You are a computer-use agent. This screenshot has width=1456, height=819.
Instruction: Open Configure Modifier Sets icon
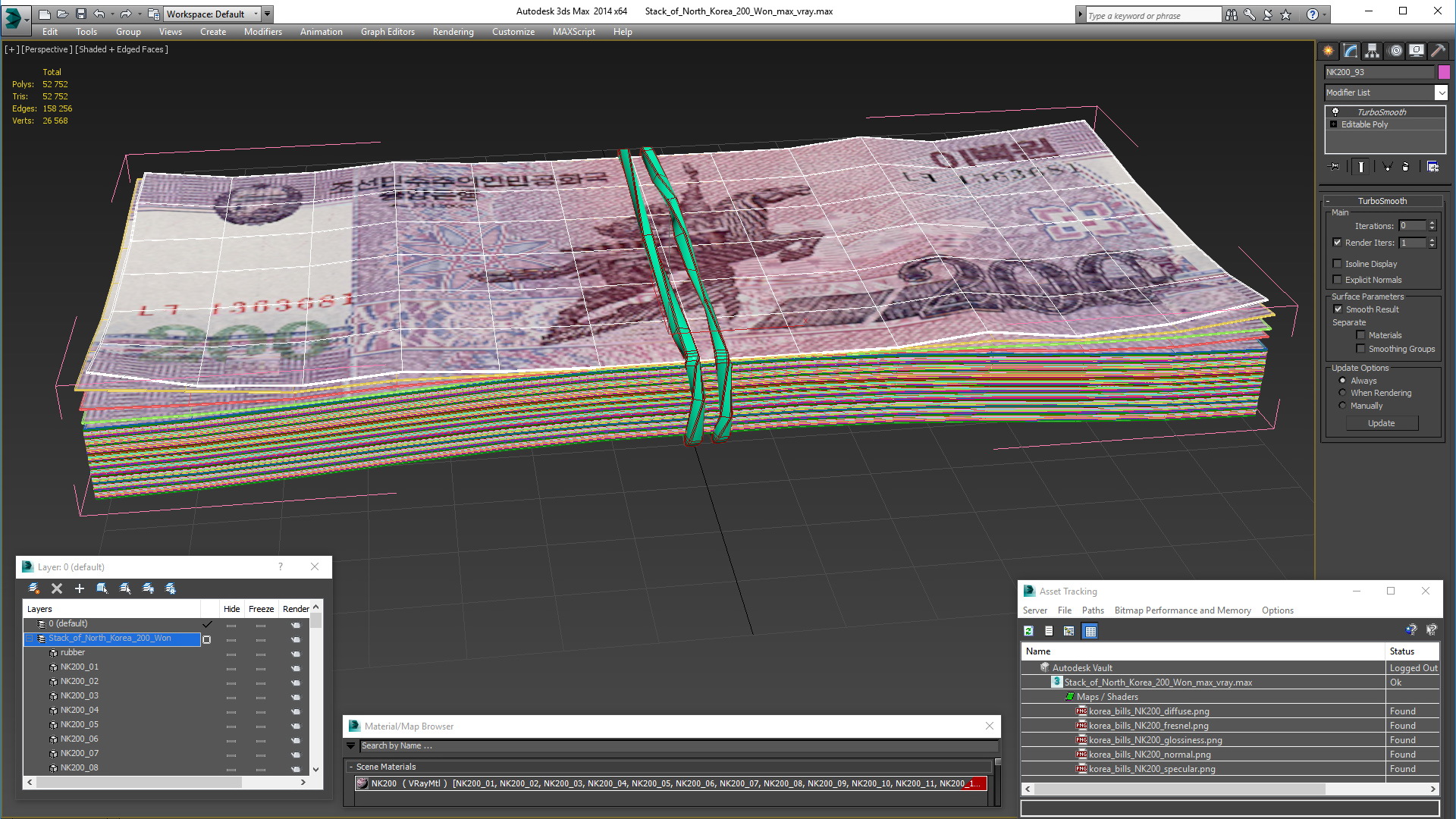pyautogui.click(x=1432, y=167)
